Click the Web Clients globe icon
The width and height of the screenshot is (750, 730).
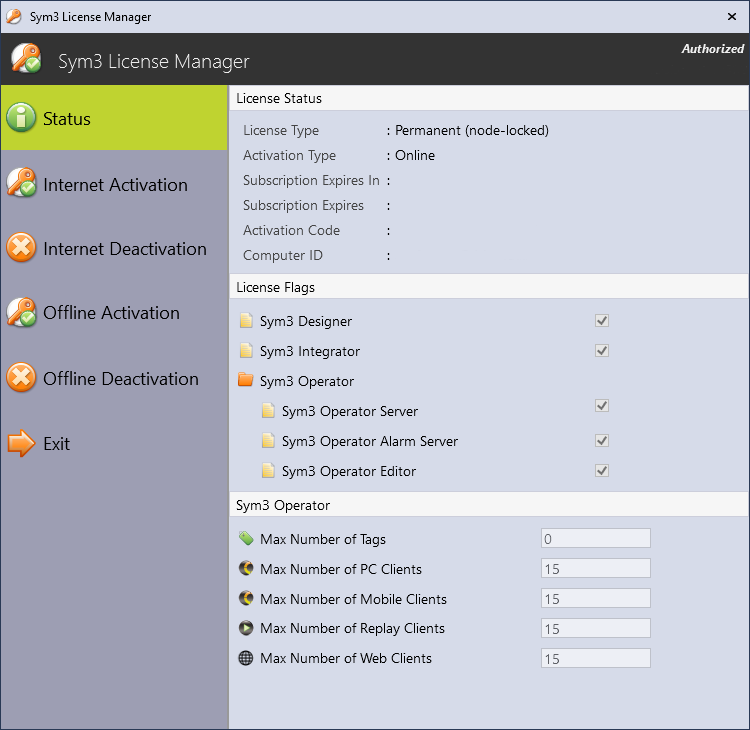point(246,658)
